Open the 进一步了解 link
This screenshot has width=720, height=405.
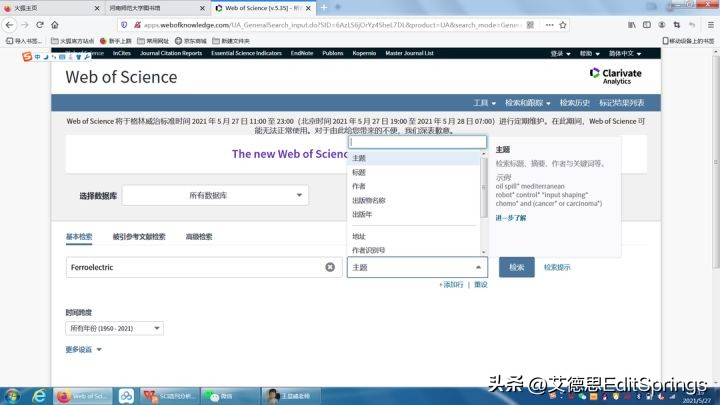click(511, 218)
